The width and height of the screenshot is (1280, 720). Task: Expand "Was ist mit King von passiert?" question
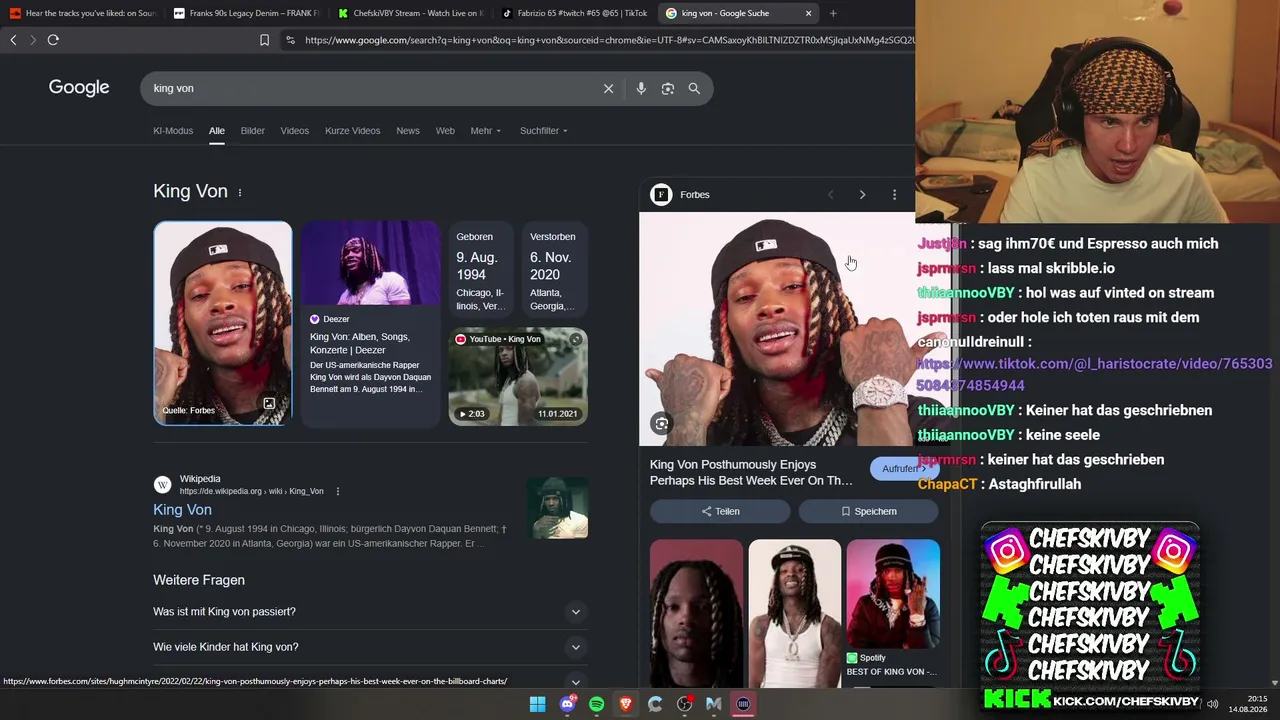(x=368, y=612)
